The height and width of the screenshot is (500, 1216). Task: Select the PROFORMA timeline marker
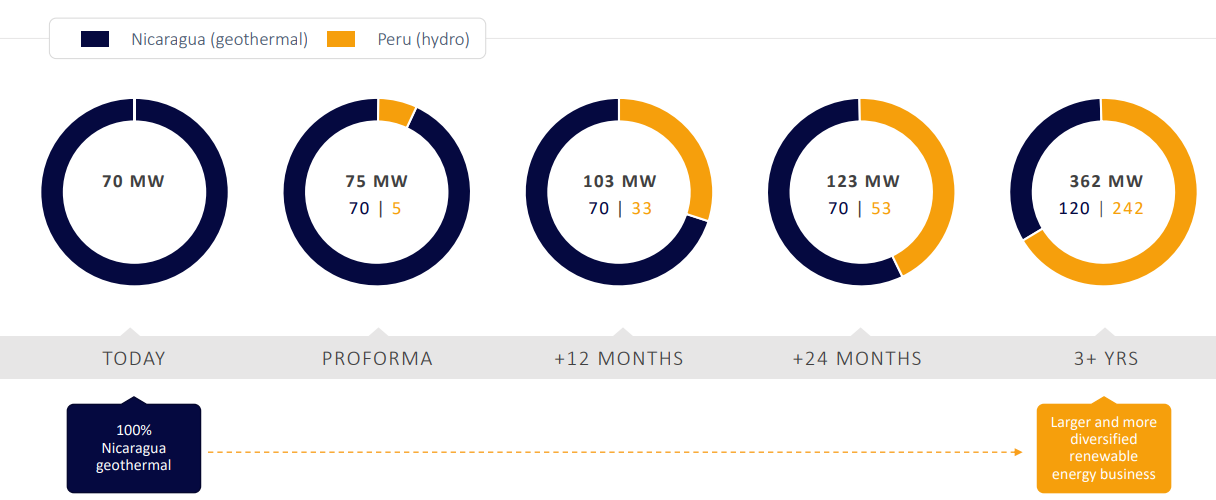tap(377, 358)
